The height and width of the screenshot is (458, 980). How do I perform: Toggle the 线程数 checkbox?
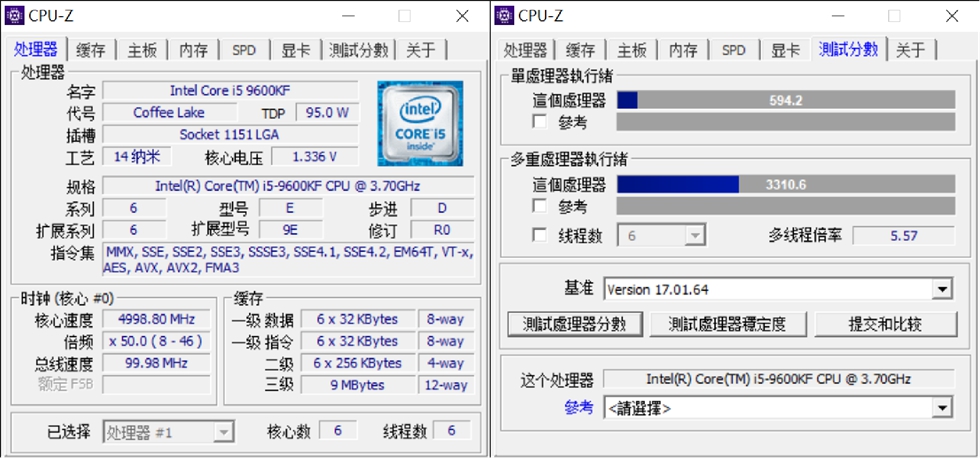(539, 235)
